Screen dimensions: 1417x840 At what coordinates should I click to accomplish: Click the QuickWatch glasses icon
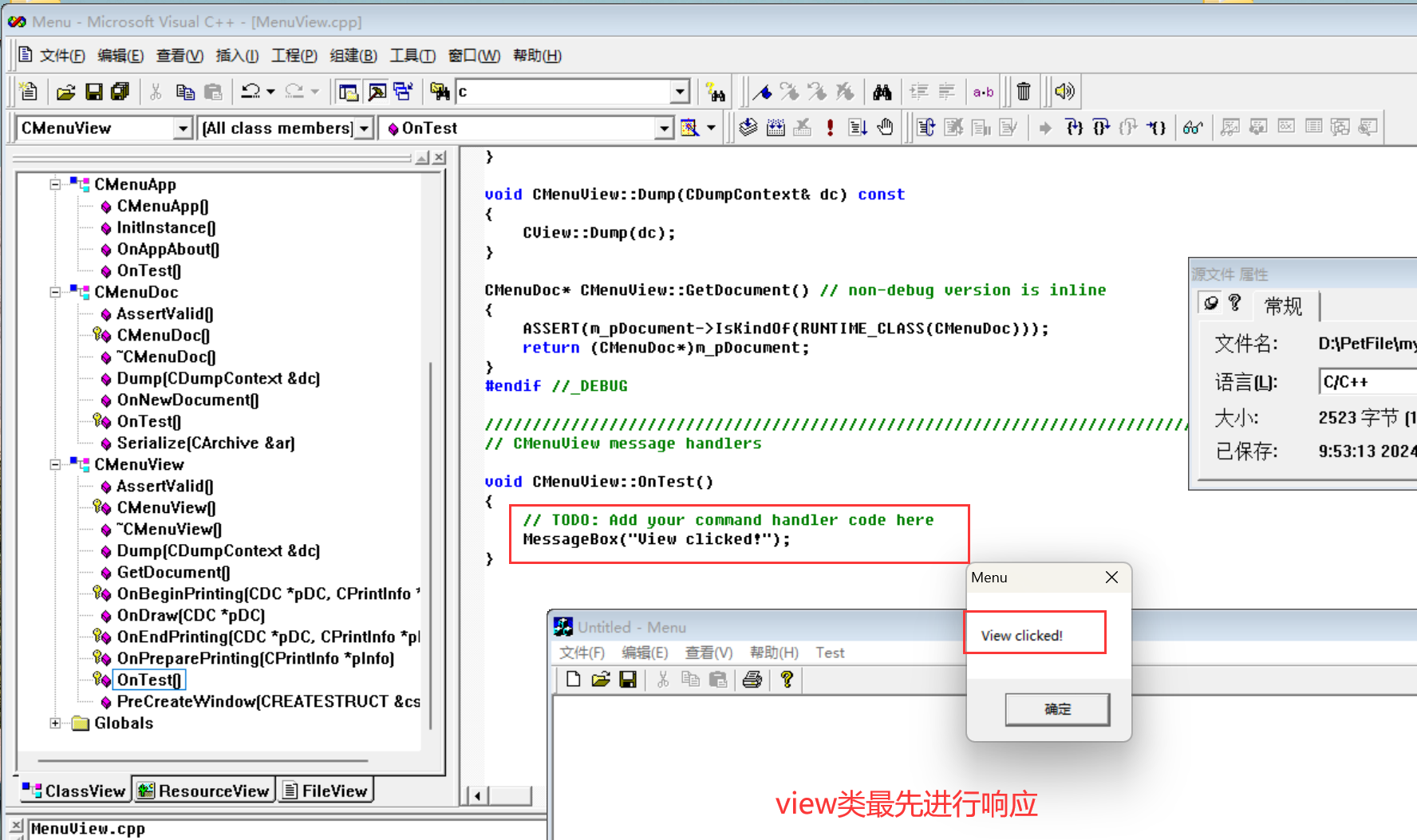1193,127
